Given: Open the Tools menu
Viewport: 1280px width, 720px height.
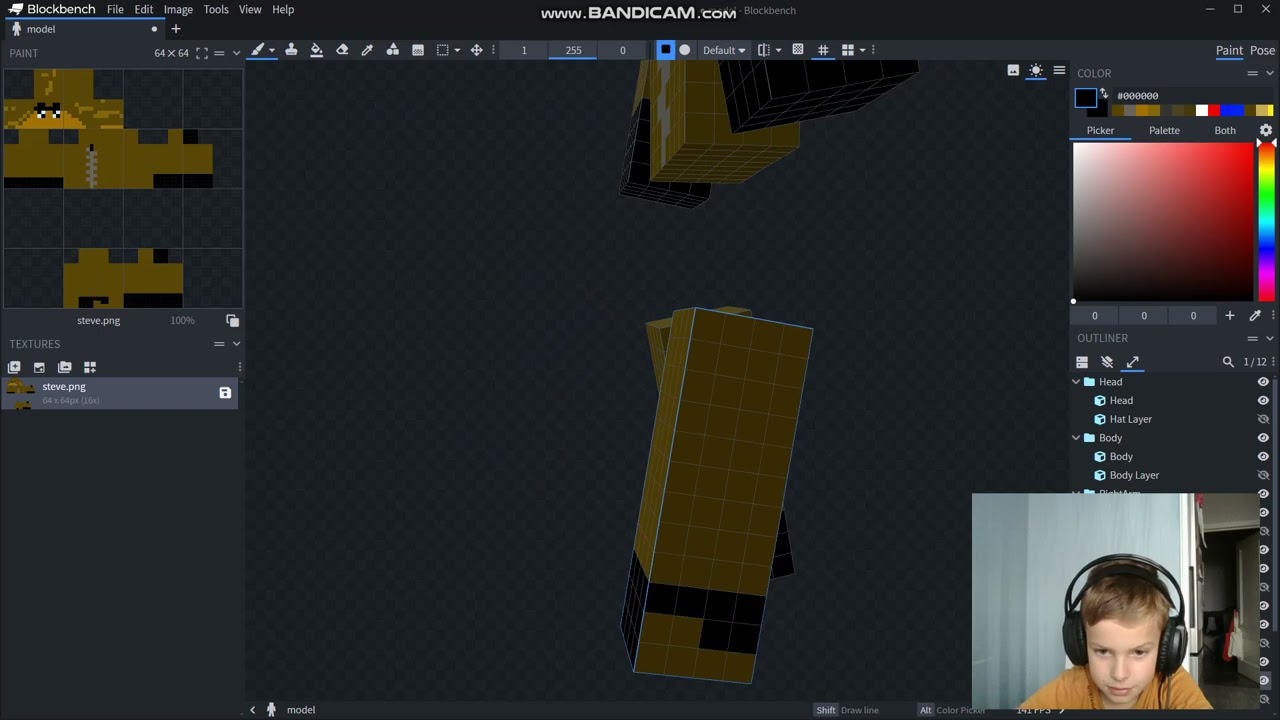Looking at the screenshot, I should 216,10.
